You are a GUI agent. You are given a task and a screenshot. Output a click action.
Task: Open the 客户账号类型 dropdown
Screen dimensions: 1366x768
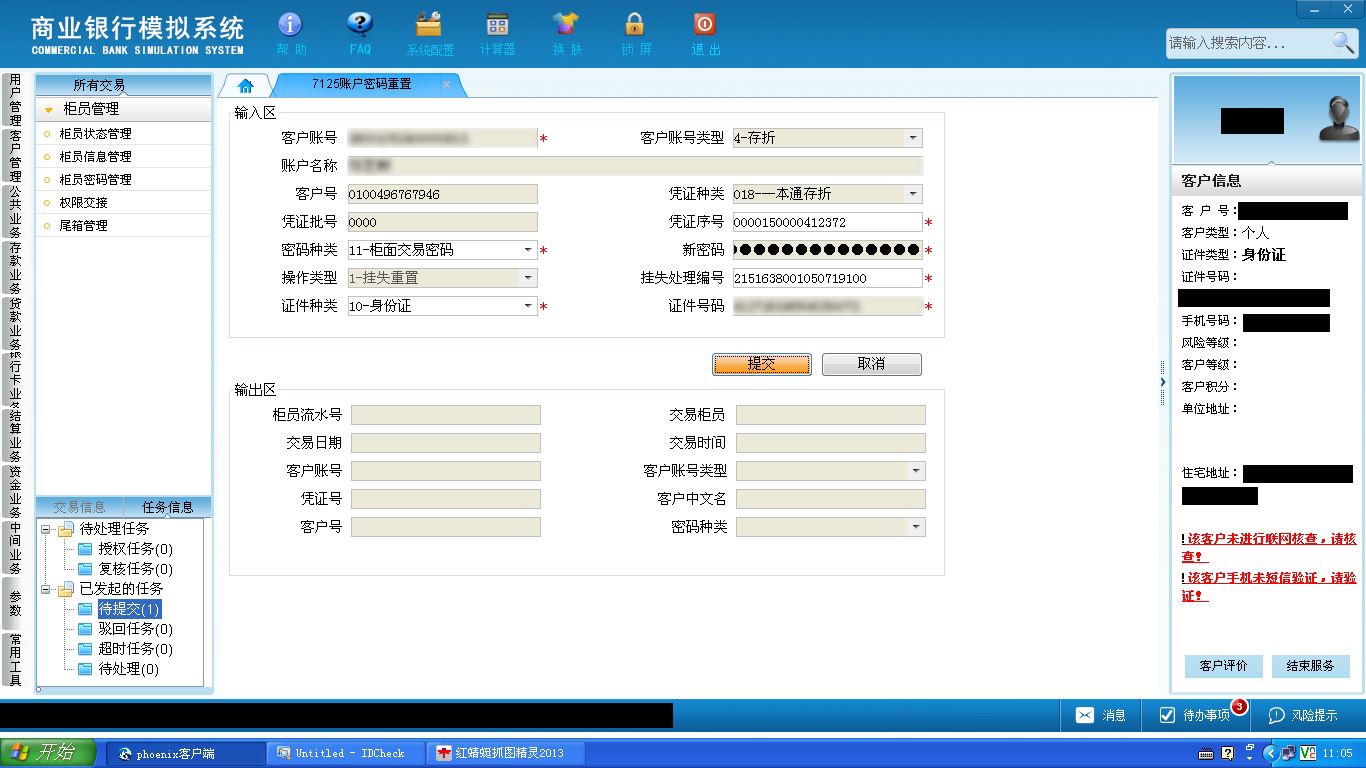[x=913, y=138]
